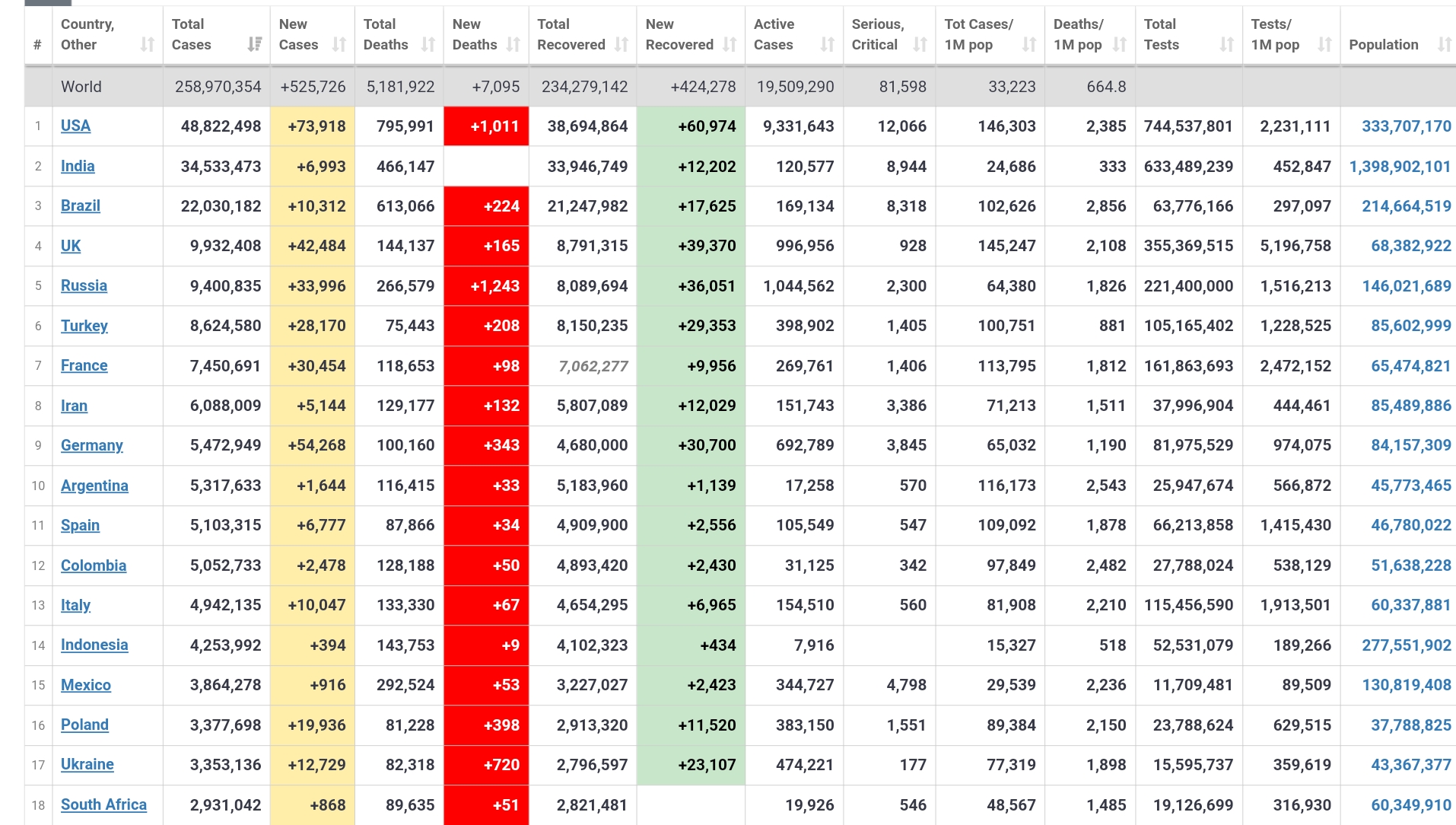Viewport: 1456px width, 825px height.
Task: Click the Tests/1M pop column header
Action: point(1275,35)
